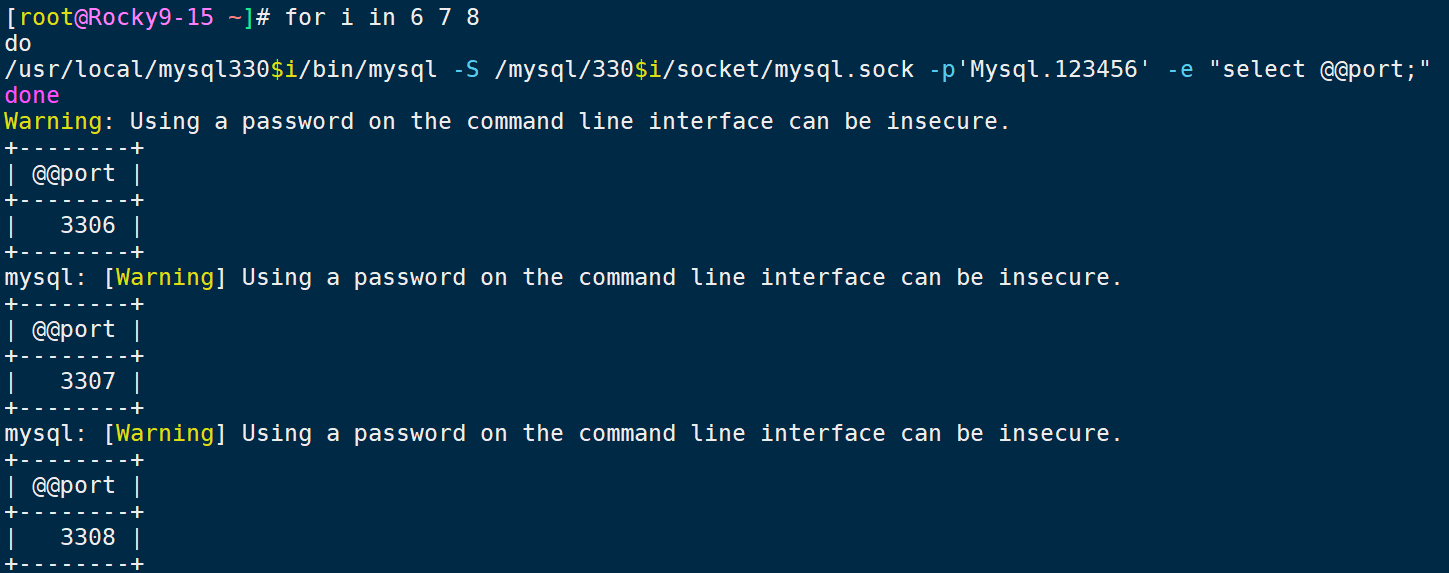The image size is (1449, 573).
Task: Click the port value 3307
Action: [88, 381]
